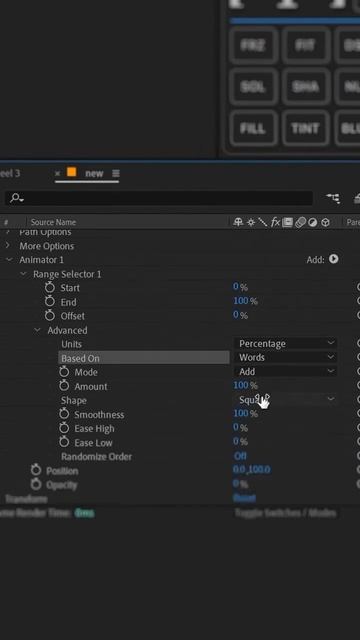Collapse Range Selector 1

pos(23,273)
